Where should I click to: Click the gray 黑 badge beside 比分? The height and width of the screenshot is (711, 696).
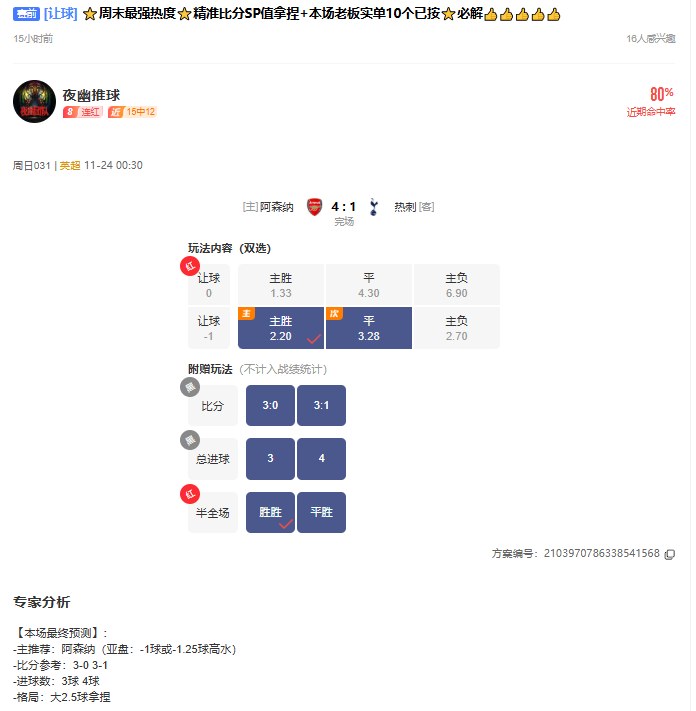pos(190,387)
